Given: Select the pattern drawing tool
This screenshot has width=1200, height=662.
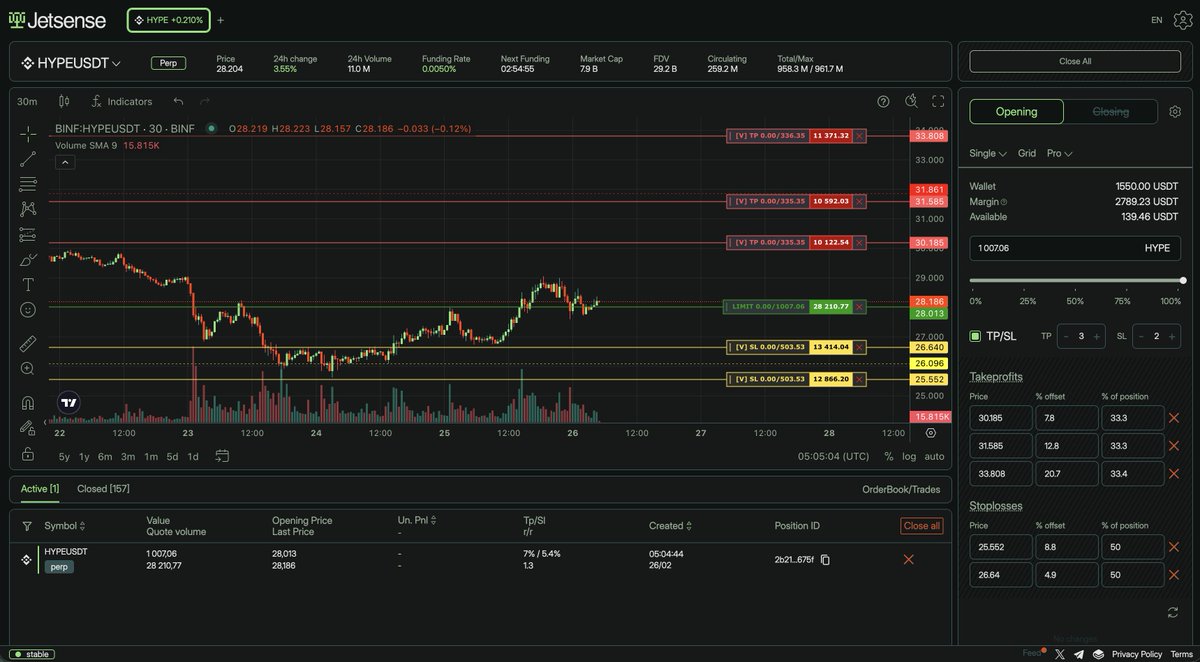Looking at the screenshot, I should click(x=28, y=209).
